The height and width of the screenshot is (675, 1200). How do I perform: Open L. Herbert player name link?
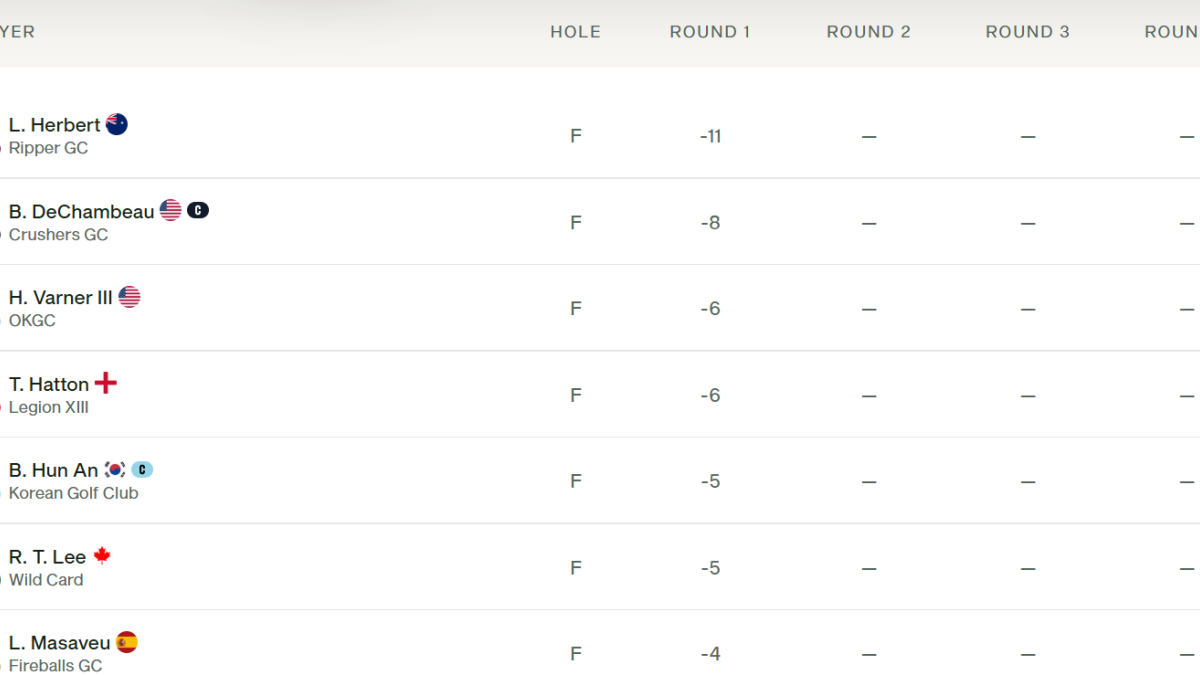[55, 125]
